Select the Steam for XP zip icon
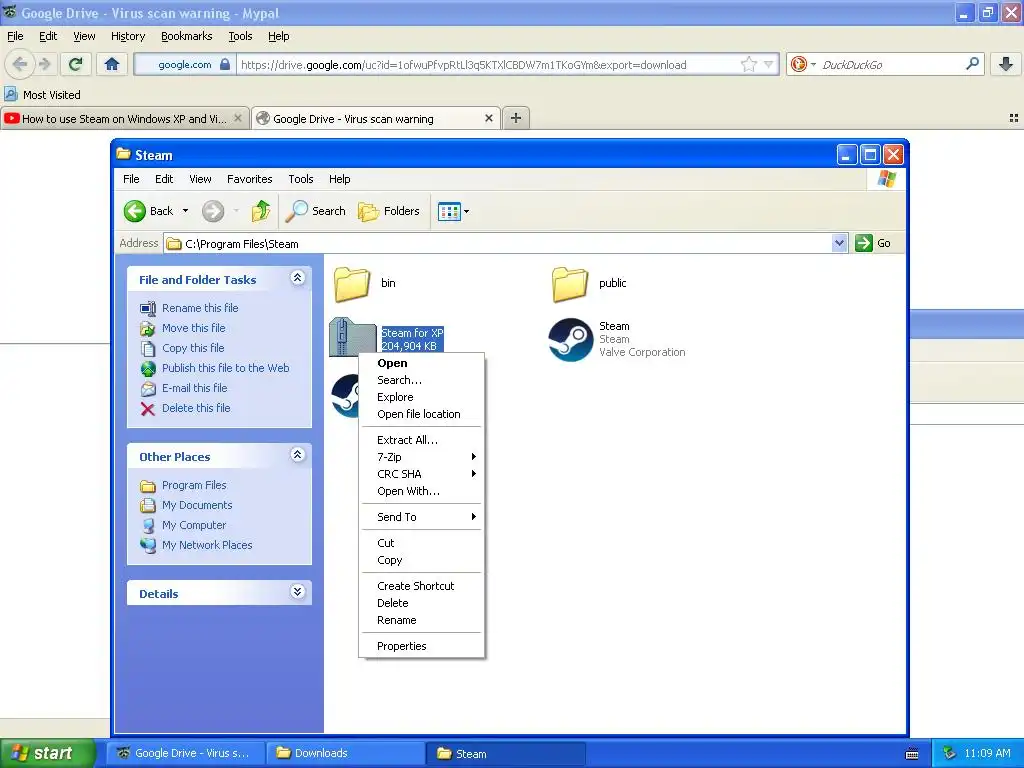1024x768 pixels. [x=352, y=336]
